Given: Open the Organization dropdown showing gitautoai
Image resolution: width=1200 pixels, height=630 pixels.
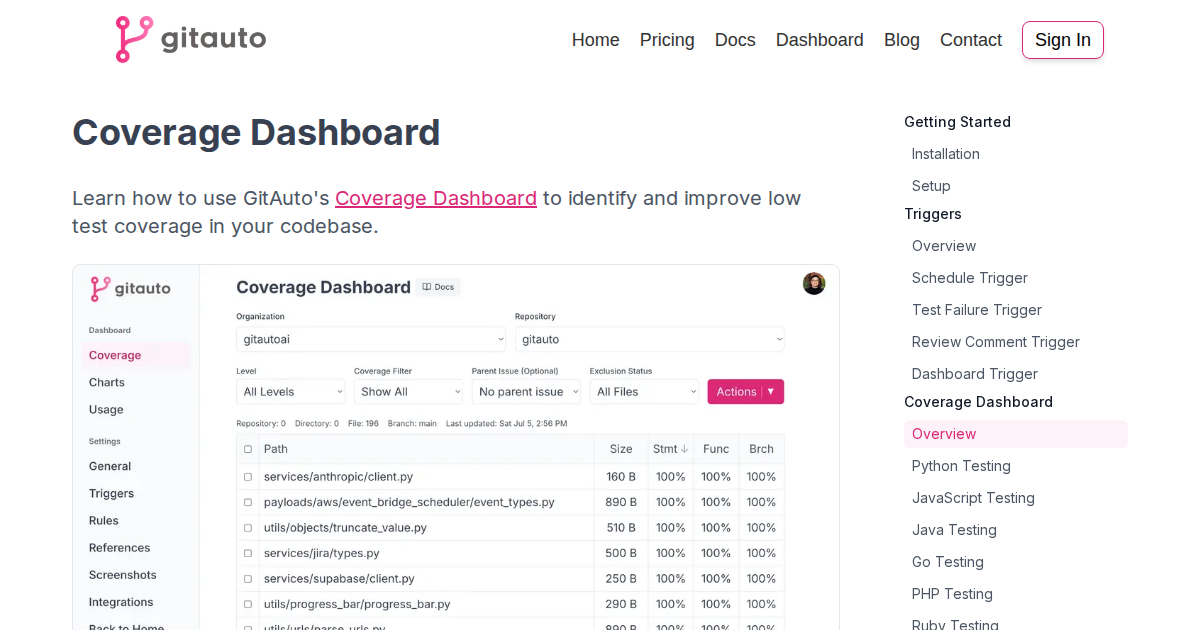Looking at the screenshot, I should 371,339.
